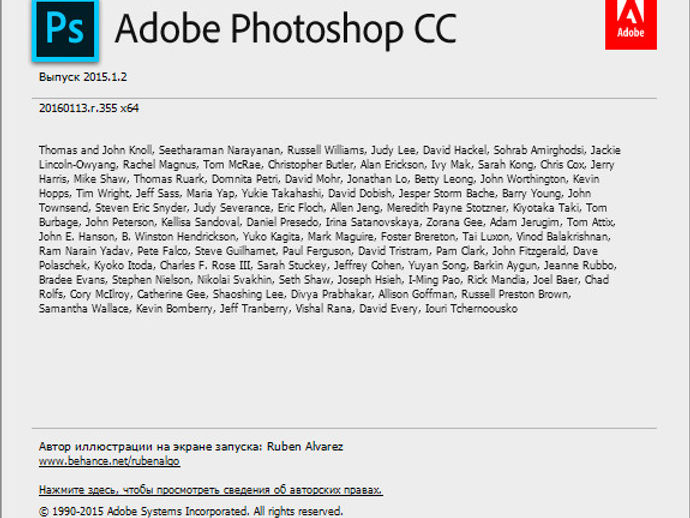Screen dimensions: 690x518
Task: Click the "Adobe Photoshop CC" title text
Action: pyautogui.click(x=286, y=29)
